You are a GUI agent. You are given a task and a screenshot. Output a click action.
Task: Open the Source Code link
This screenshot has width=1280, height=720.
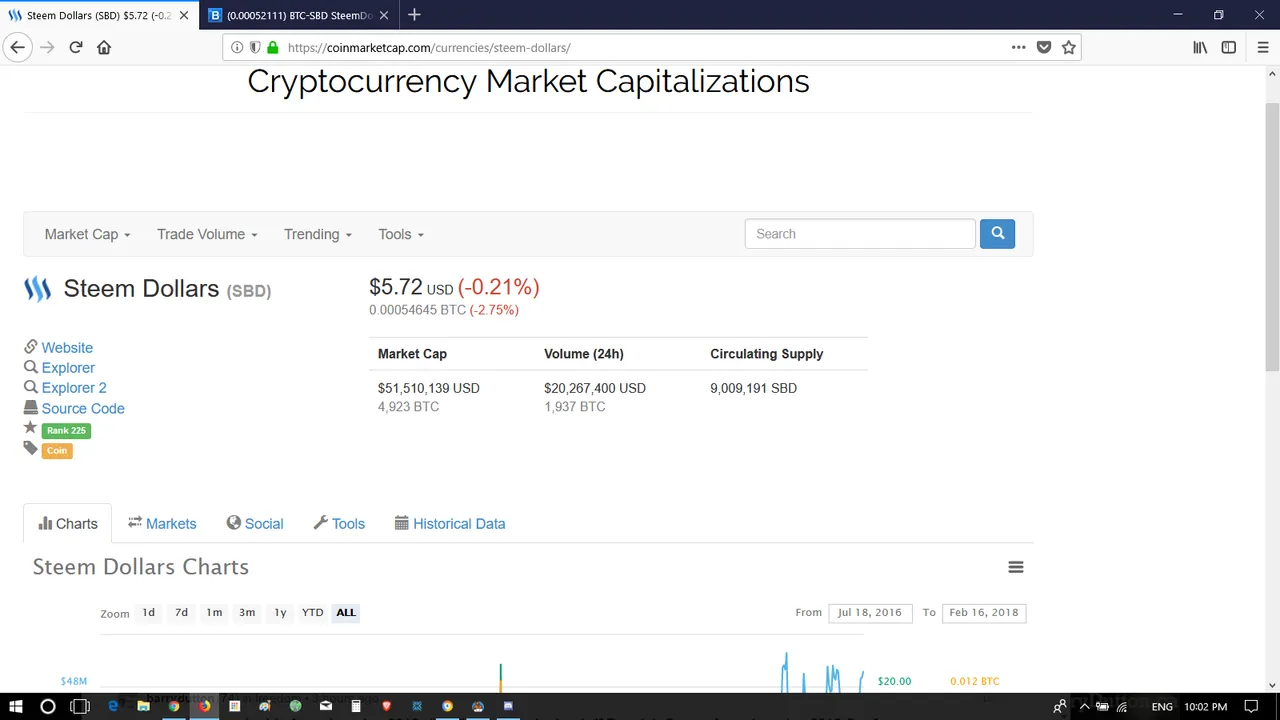pyautogui.click(x=83, y=408)
